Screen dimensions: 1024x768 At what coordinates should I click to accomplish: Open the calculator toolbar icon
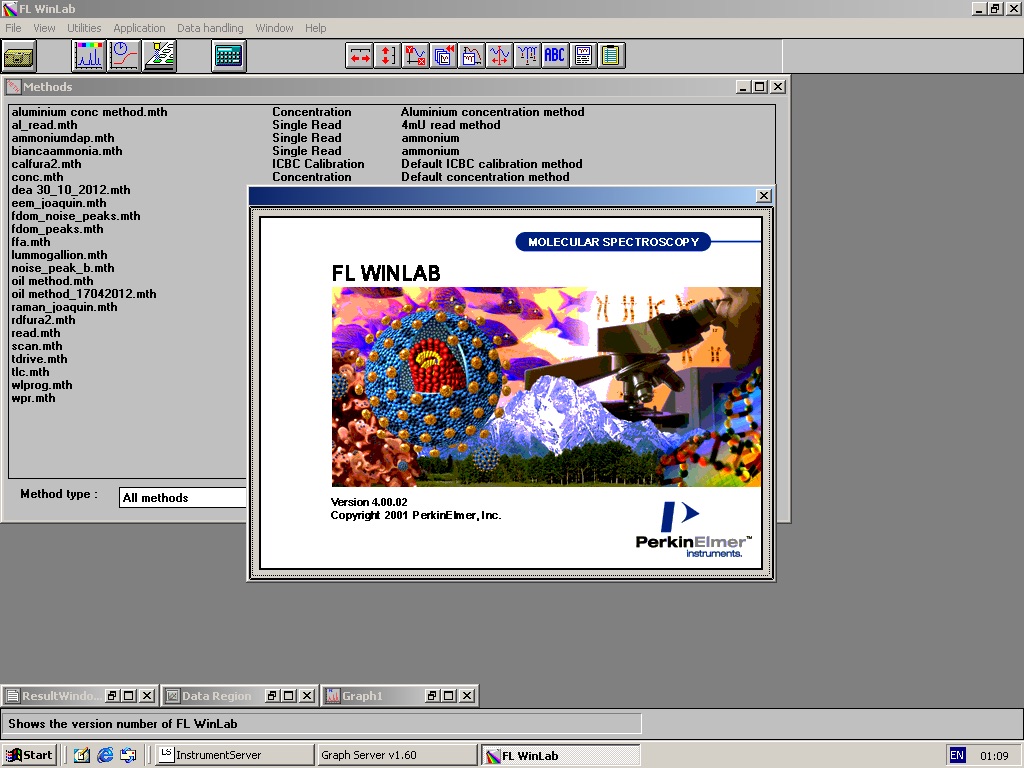pos(229,56)
